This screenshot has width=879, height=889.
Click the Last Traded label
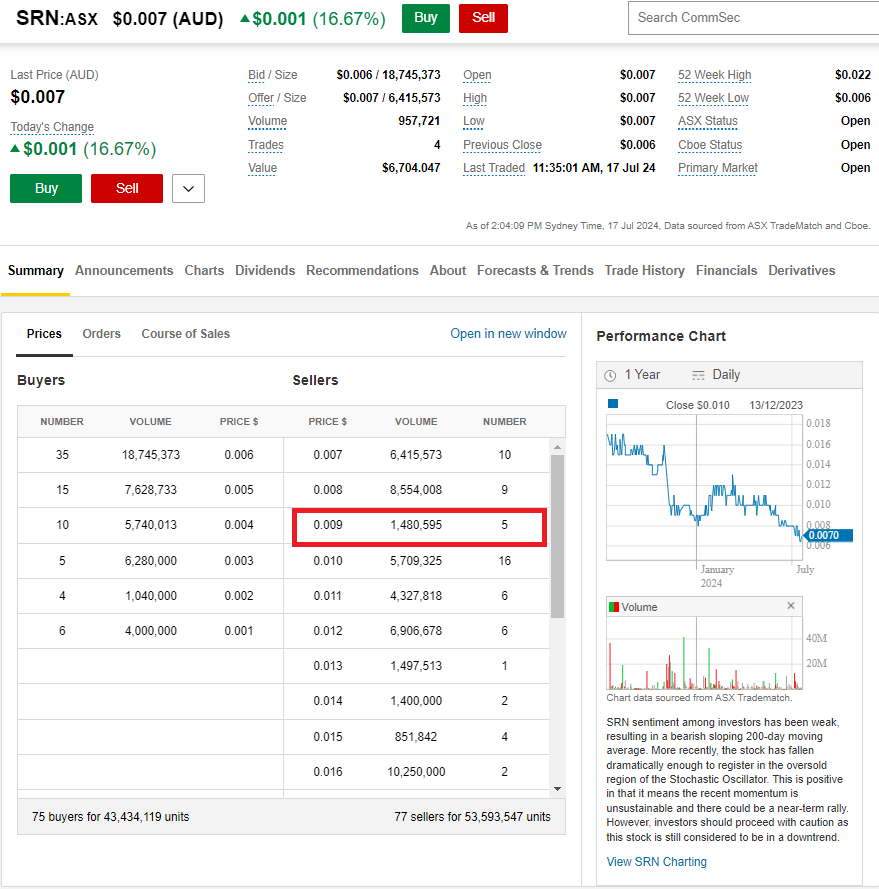pyautogui.click(x=493, y=168)
